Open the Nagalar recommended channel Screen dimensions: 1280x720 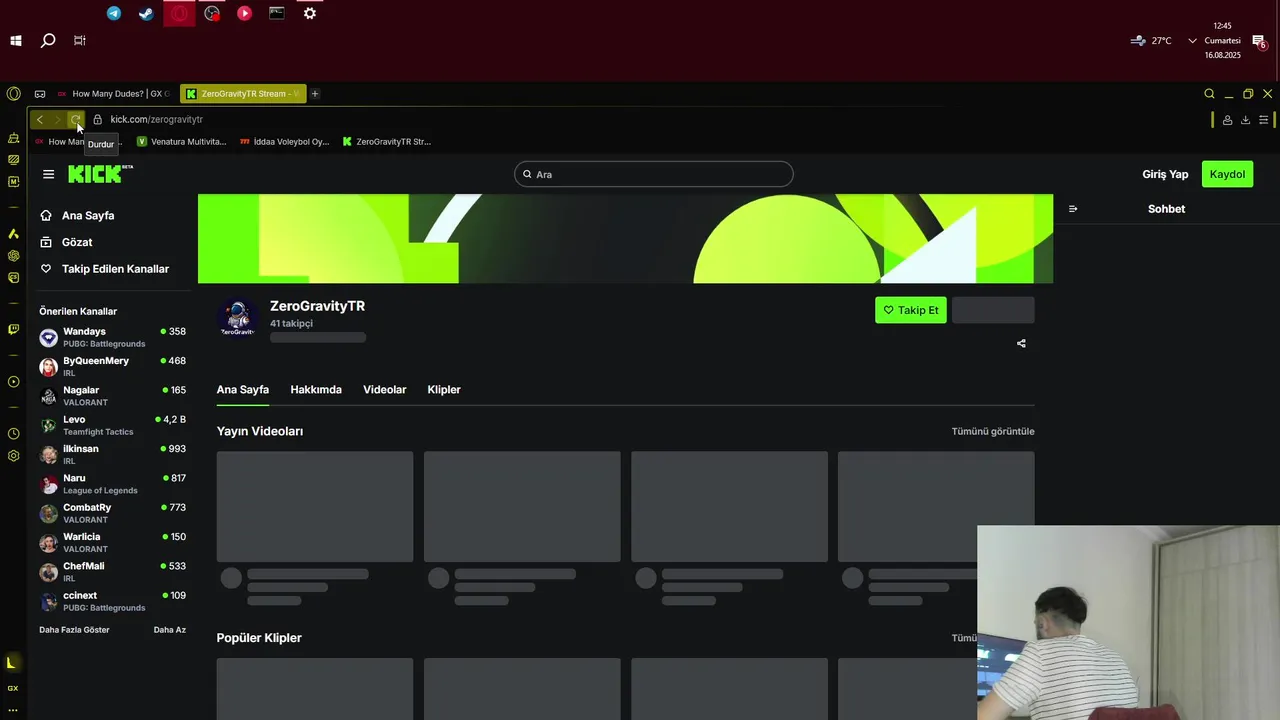(112, 396)
